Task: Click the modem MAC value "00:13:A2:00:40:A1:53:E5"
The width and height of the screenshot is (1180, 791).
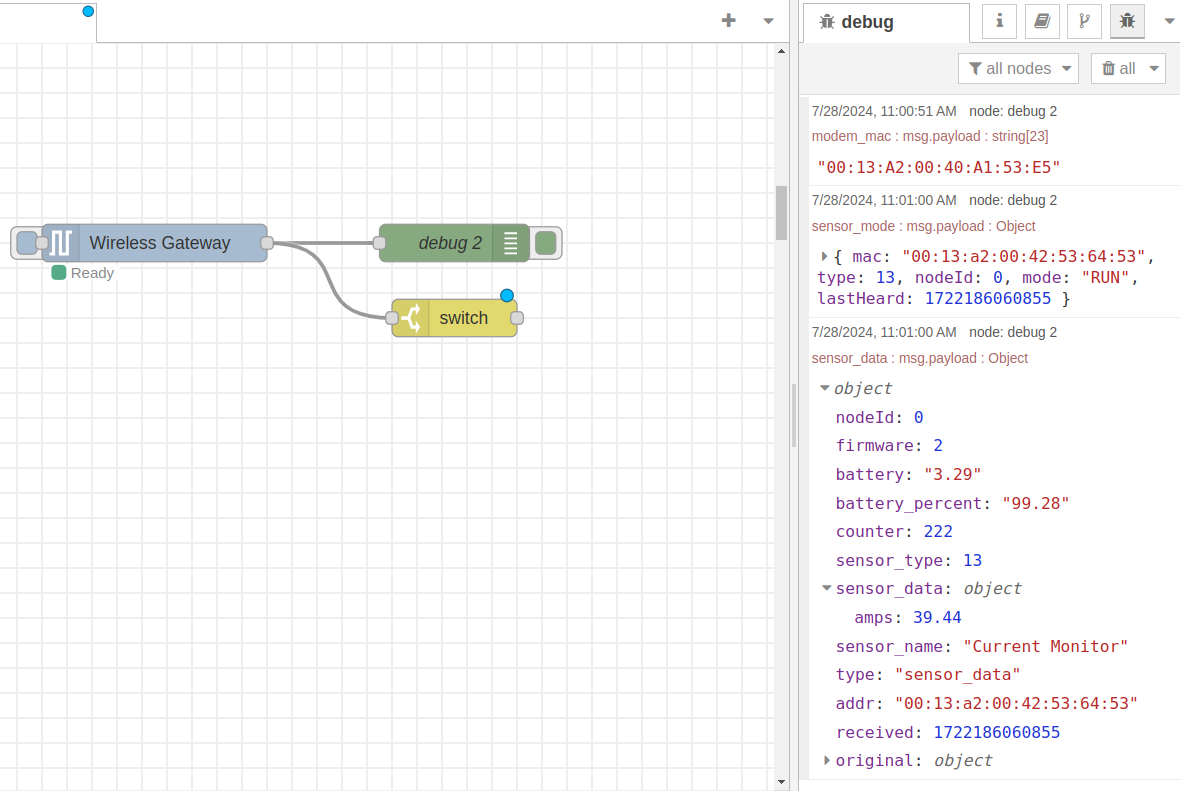Action: pyautogui.click(x=938, y=167)
